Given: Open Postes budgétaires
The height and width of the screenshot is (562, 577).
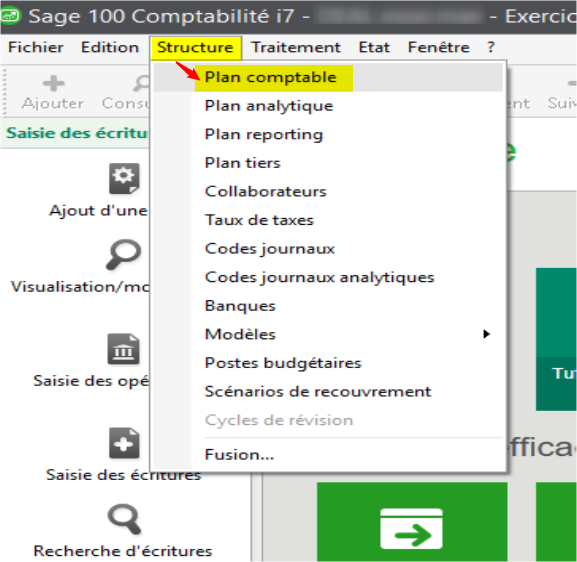Looking at the screenshot, I should [328, 363].
